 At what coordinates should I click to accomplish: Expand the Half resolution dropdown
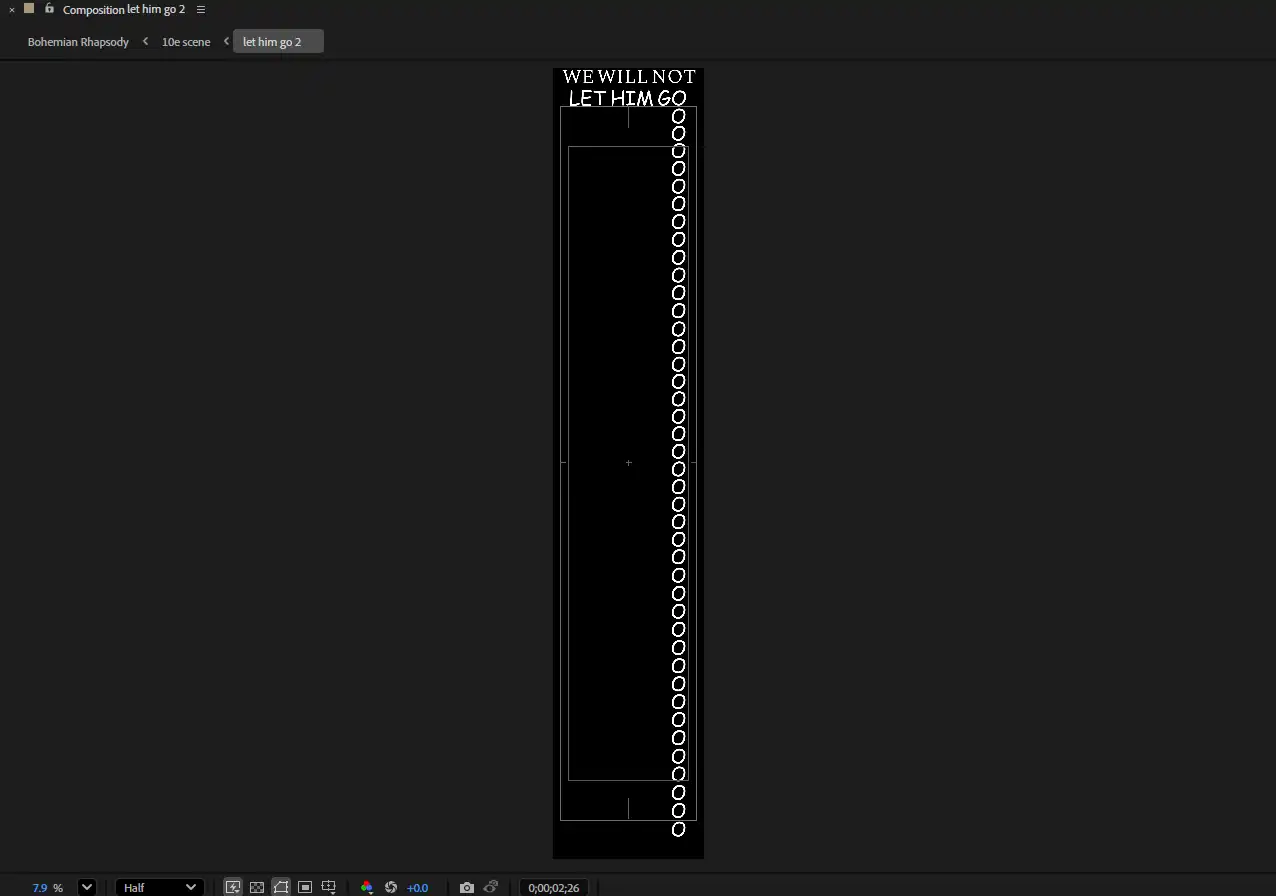160,887
